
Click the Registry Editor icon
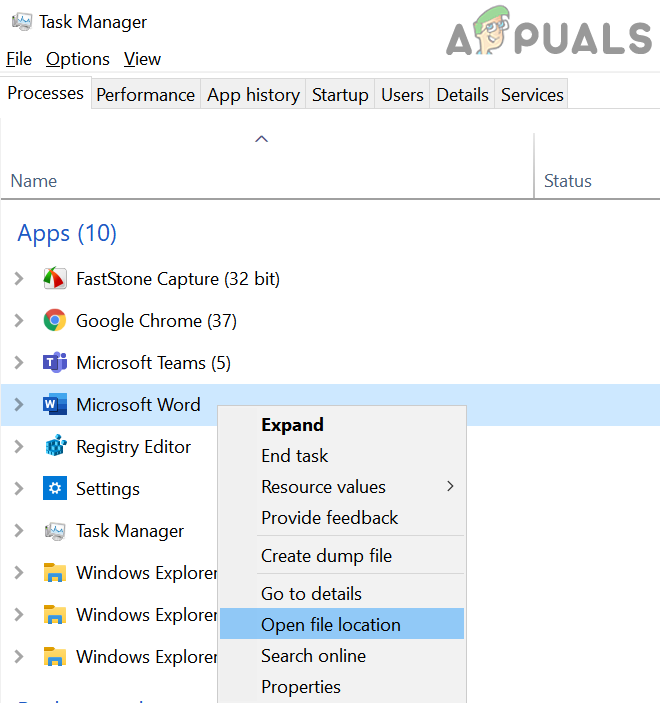(55, 447)
